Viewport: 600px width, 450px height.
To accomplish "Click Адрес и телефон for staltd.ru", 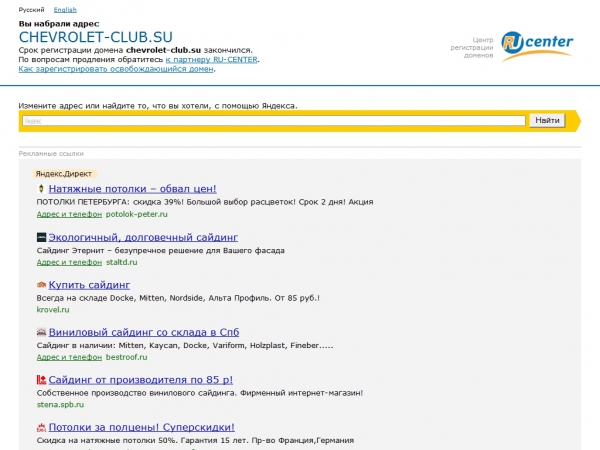I will coord(69,262).
